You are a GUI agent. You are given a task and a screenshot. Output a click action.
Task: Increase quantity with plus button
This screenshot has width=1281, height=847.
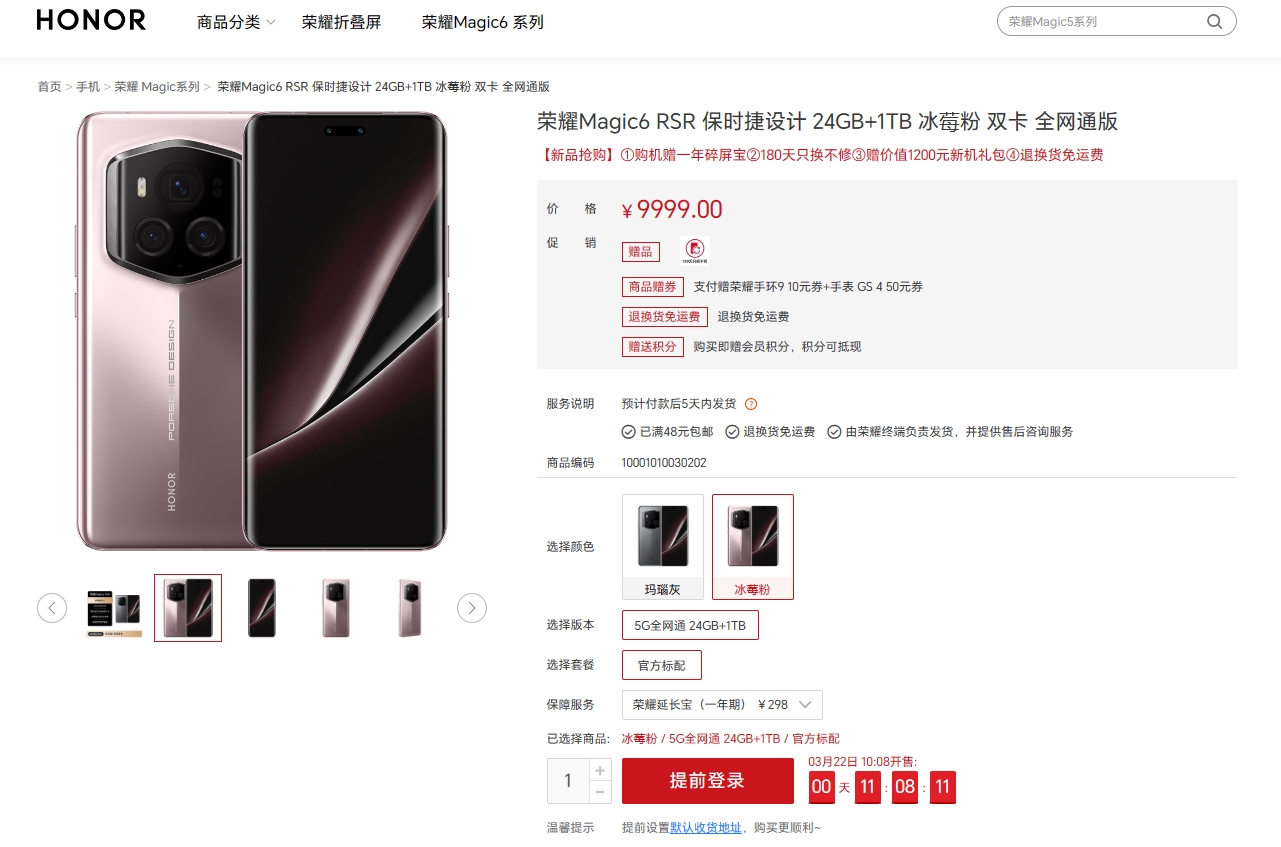(600, 770)
